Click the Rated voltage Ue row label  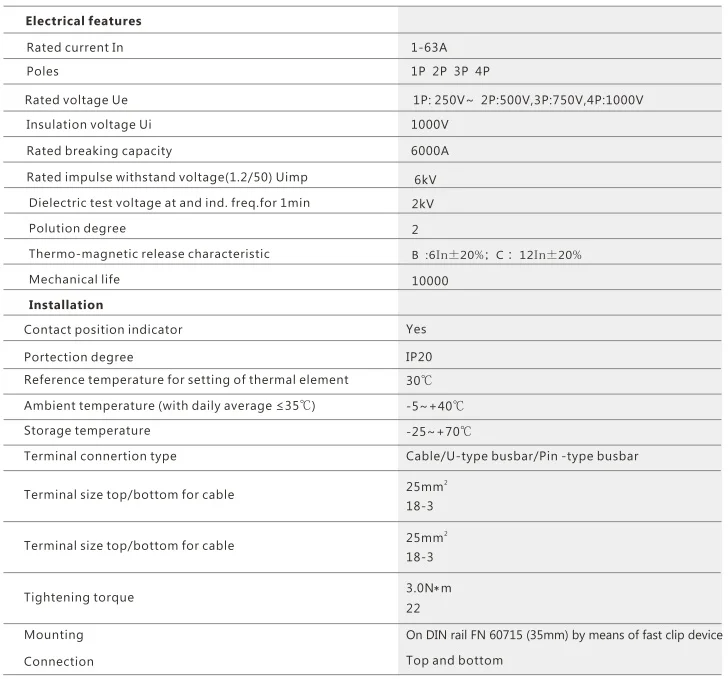(76, 100)
